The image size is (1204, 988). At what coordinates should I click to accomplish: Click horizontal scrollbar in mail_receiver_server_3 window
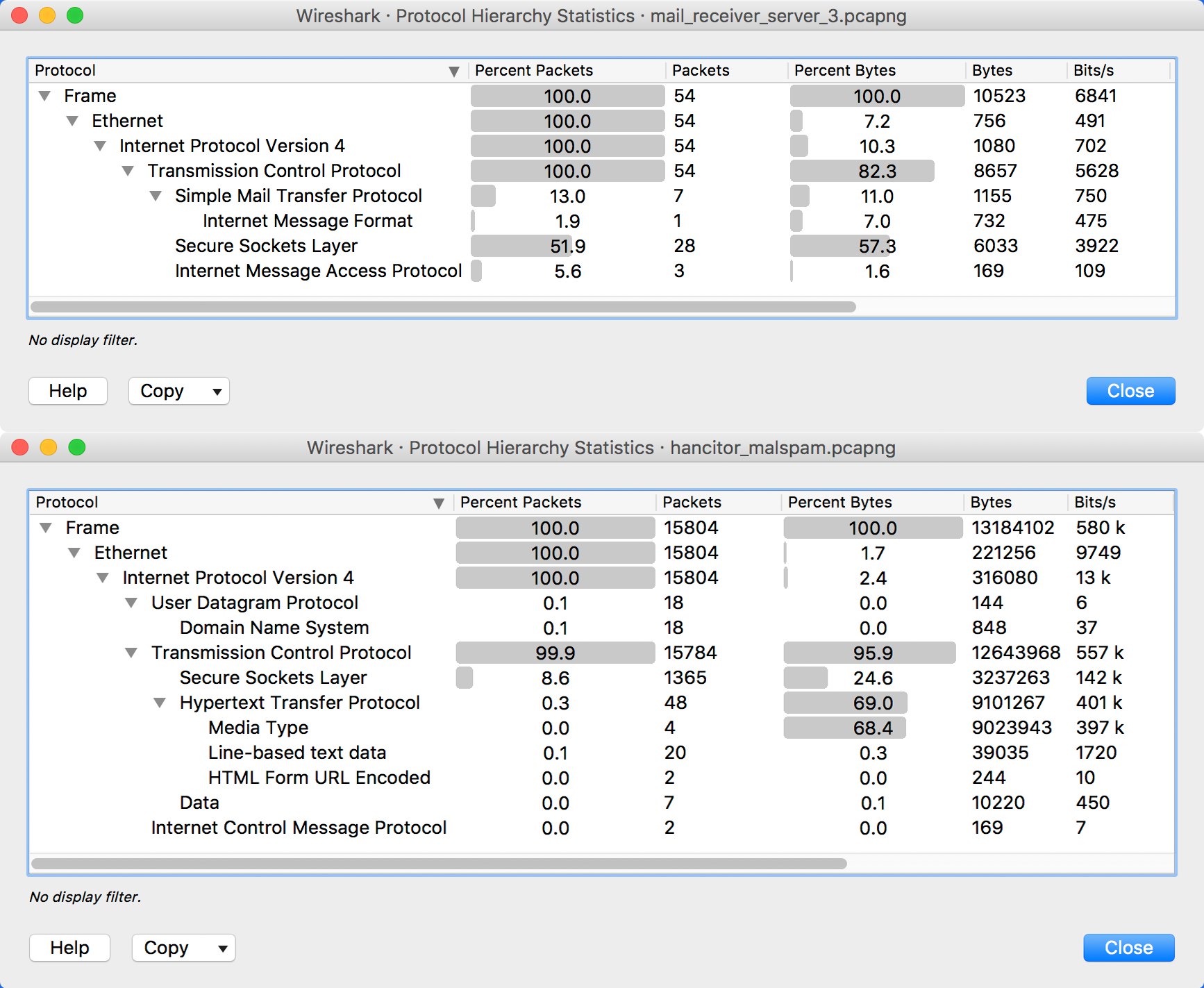(x=443, y=307)
